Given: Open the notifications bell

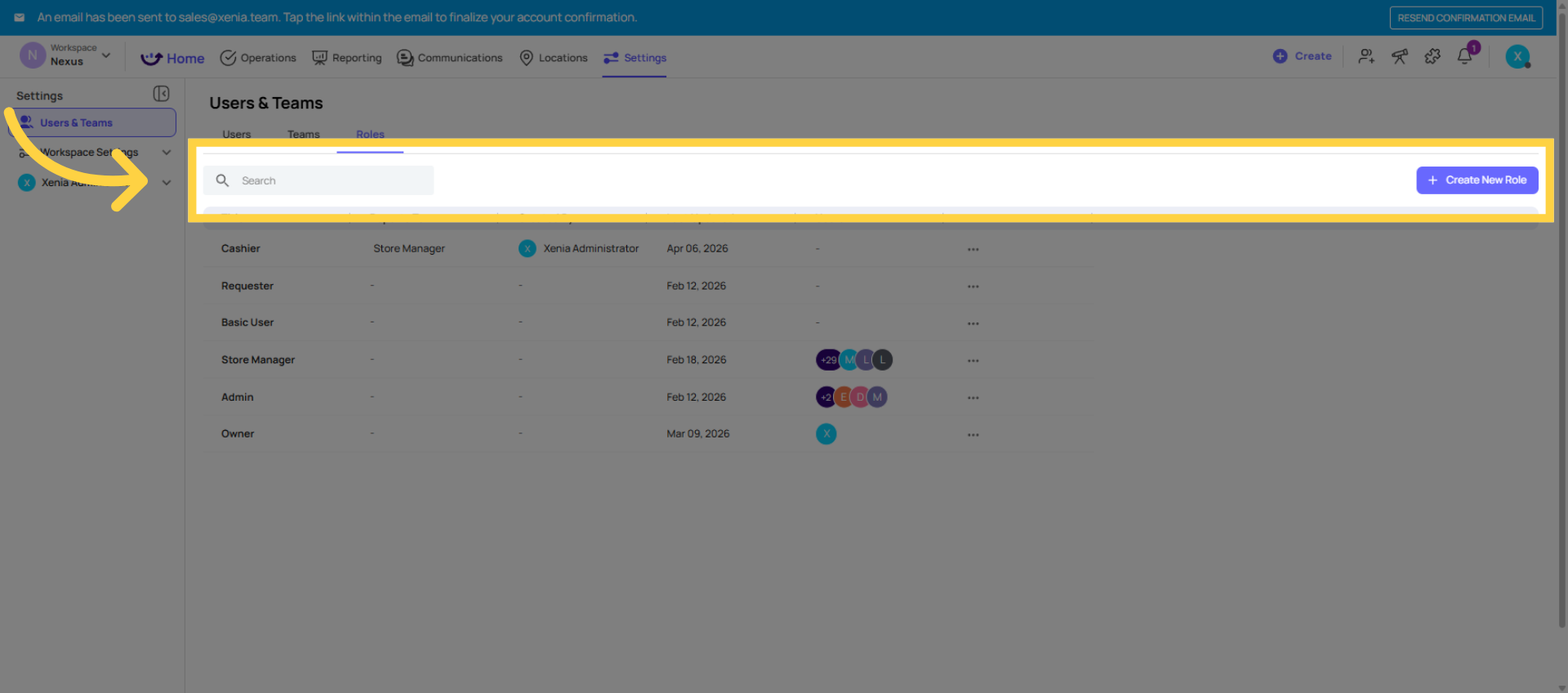Looking at the screenshot, I should click(x=1465, y=56).
